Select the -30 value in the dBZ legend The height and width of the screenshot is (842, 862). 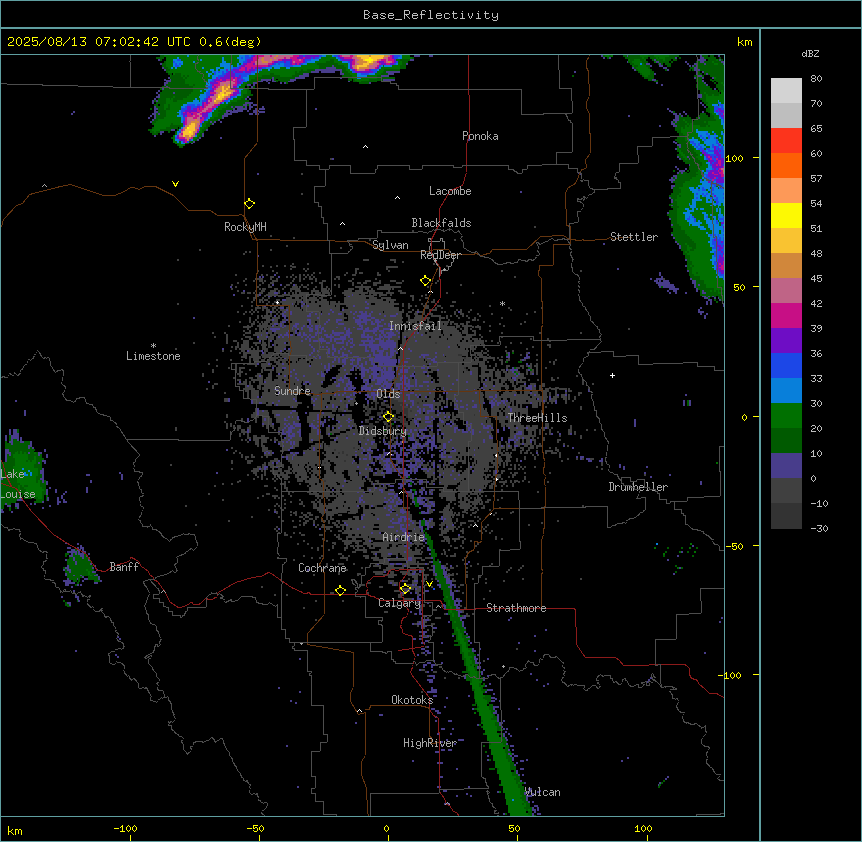pos(819,529)
